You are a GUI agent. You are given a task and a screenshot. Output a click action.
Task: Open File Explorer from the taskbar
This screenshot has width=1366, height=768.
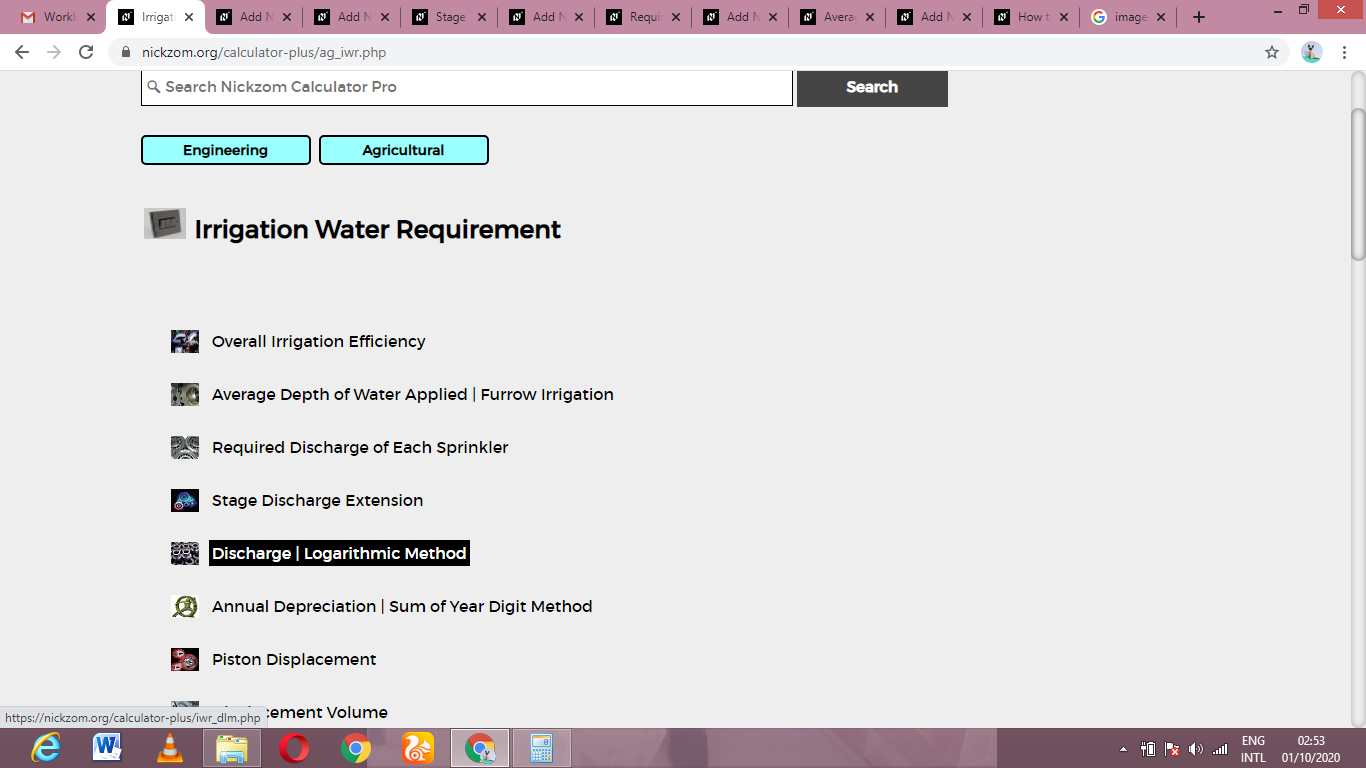click(232, 748)
